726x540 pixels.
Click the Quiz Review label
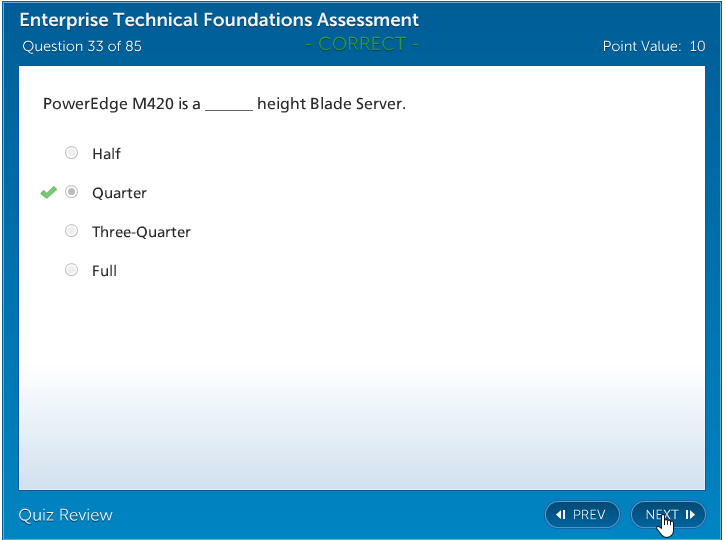(x=66, y=515)
